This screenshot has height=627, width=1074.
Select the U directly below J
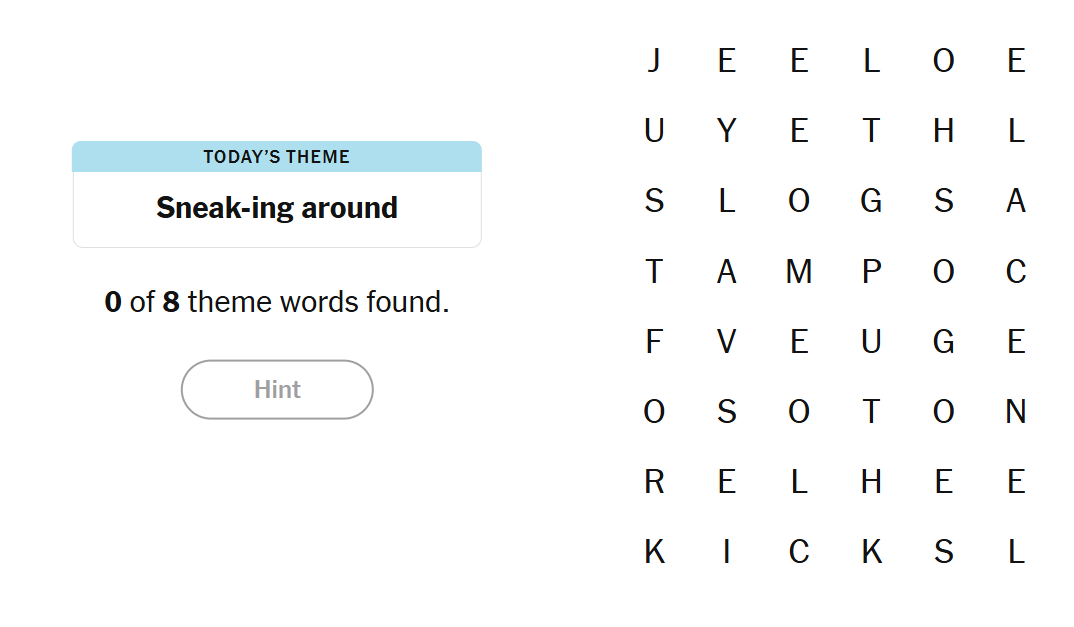tap(654, 131)
